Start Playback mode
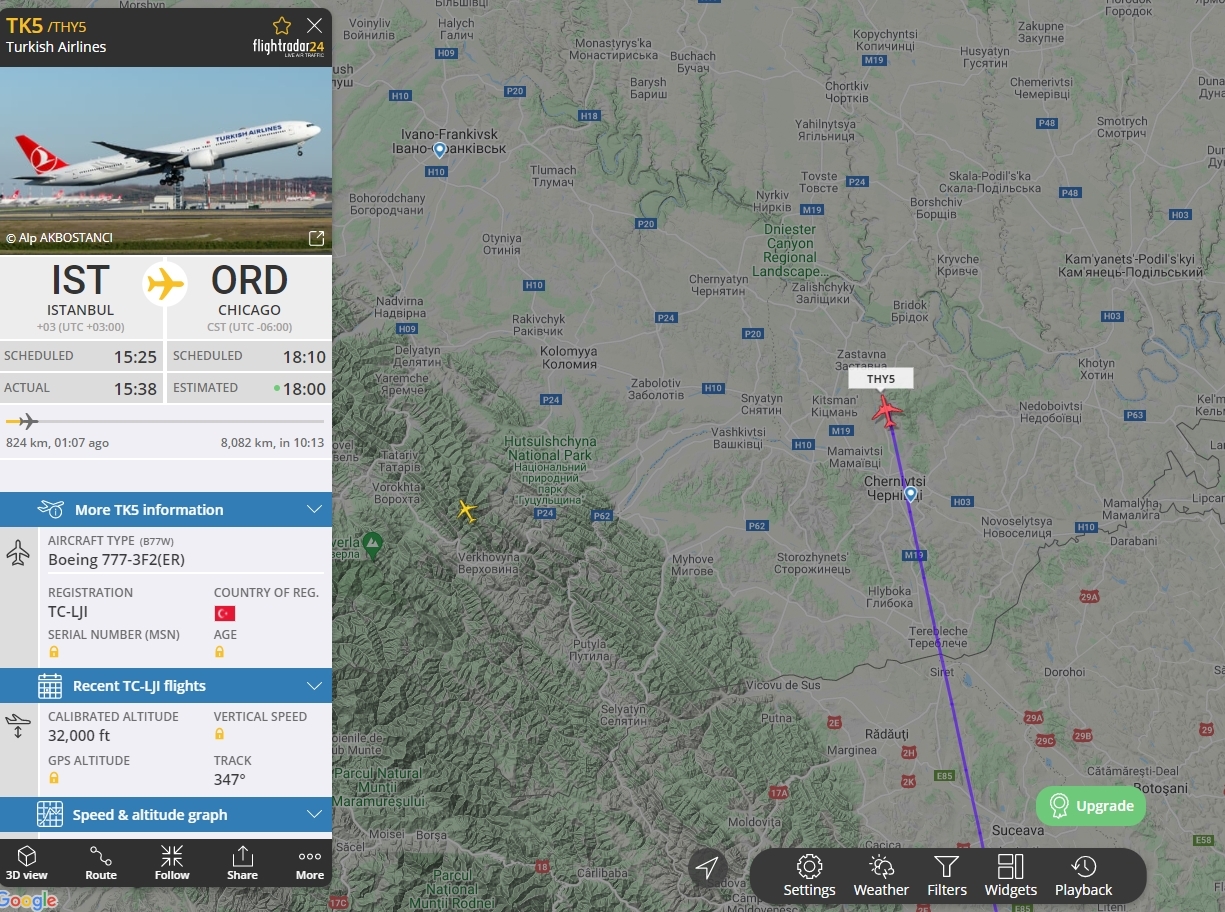The height and width of the screenshot is (912, 1225). [x=1083, y=877]
